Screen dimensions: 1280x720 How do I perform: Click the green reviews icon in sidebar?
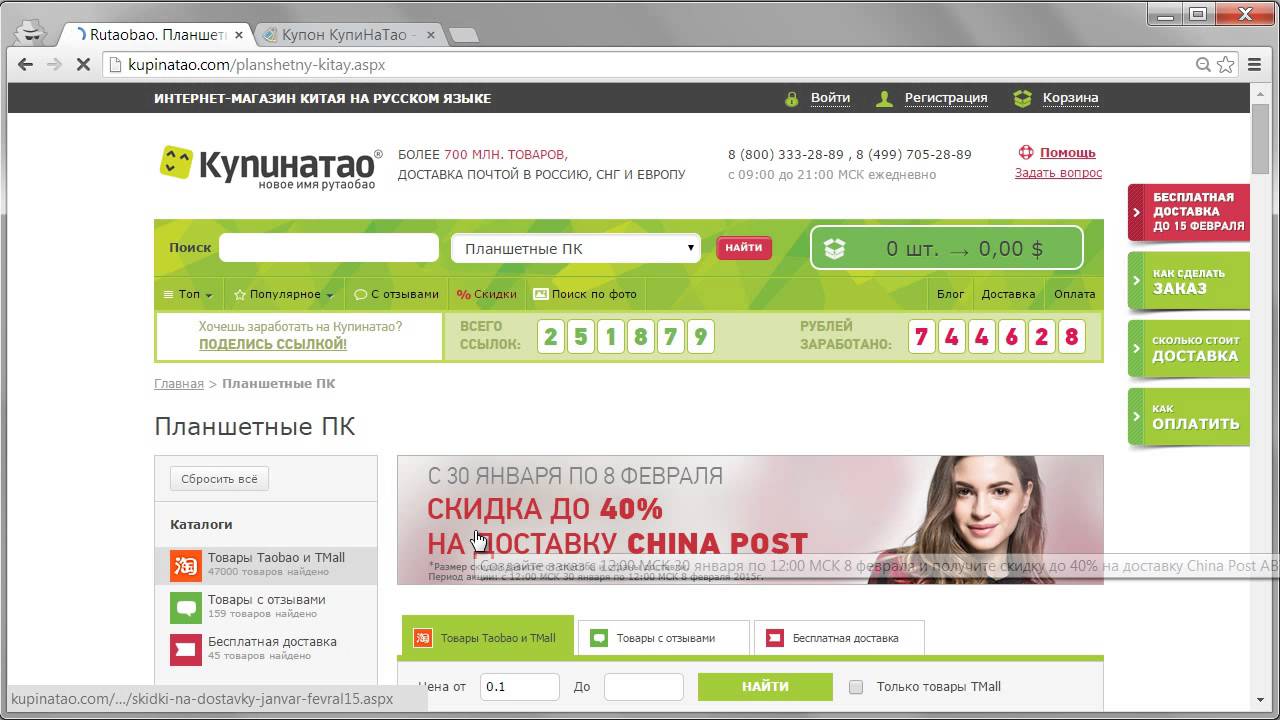point(186,607)
